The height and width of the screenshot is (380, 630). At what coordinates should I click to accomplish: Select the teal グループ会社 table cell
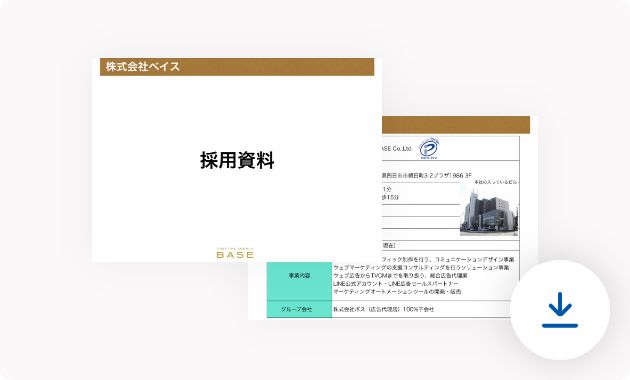[x=299, y=309]
